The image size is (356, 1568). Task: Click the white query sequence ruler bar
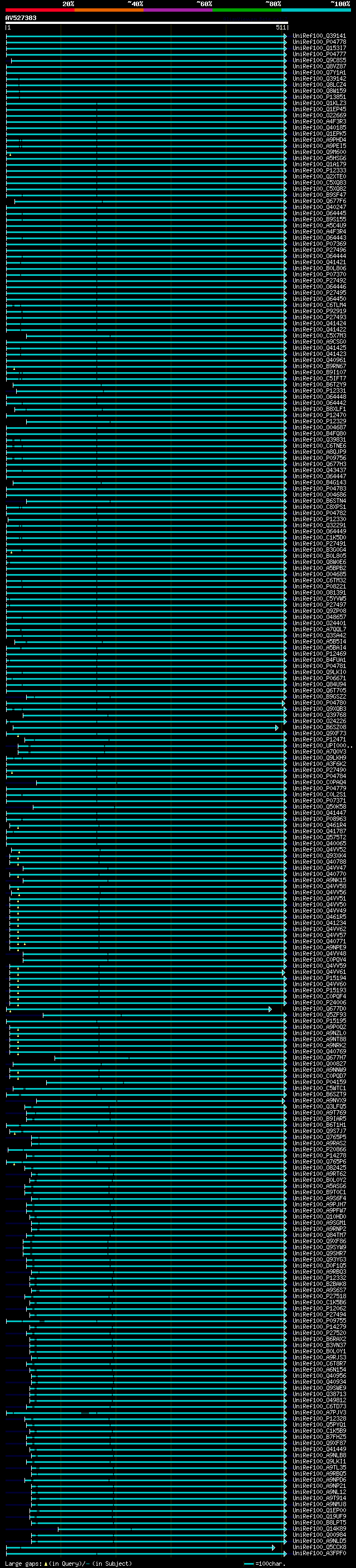coord(147,22)
